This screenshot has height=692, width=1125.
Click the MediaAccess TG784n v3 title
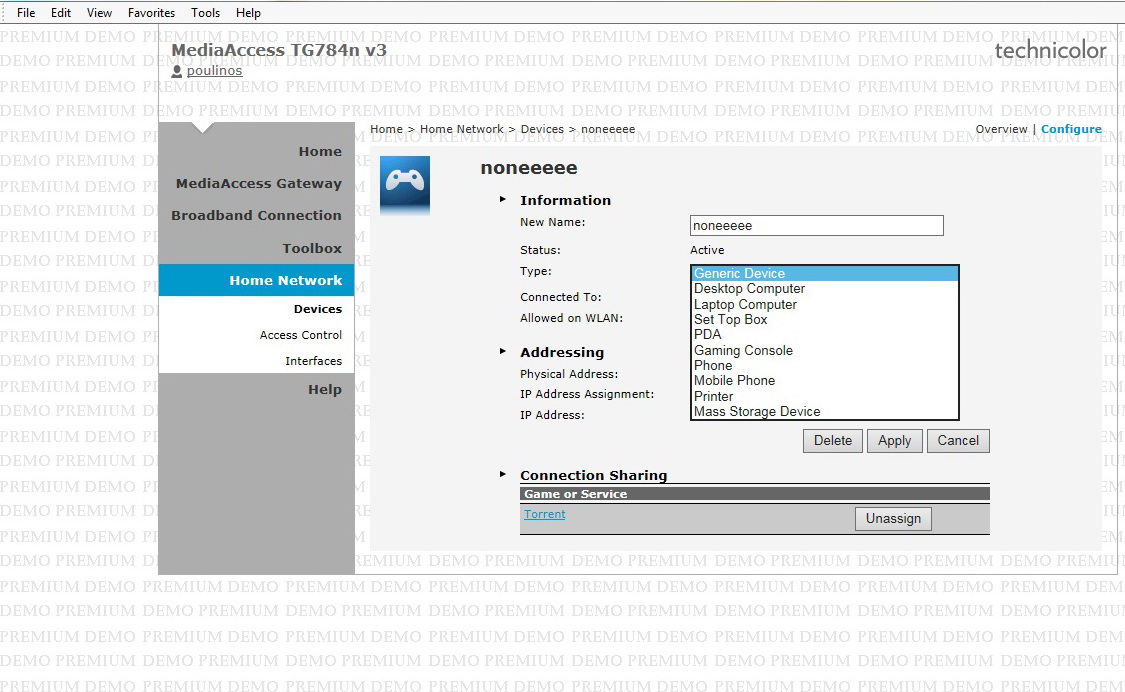click(x=279, y=50)
